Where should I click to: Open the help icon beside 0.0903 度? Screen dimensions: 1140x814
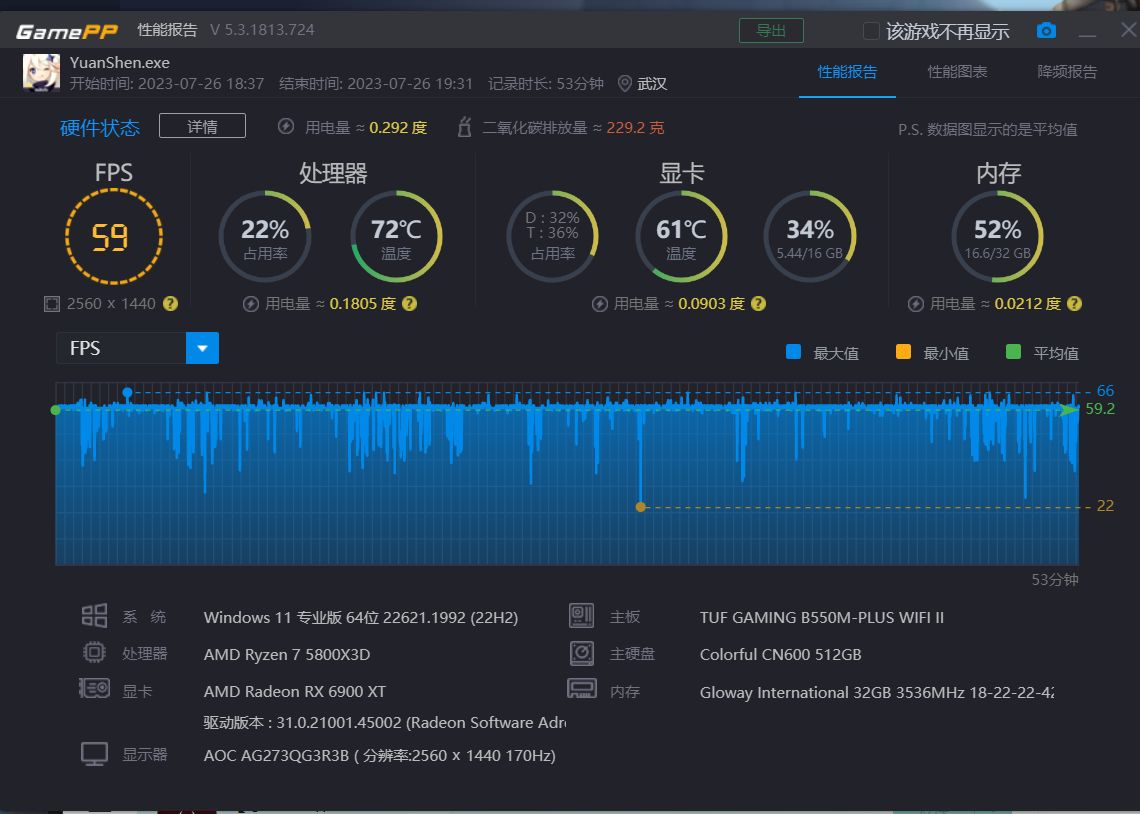[758, 304]
